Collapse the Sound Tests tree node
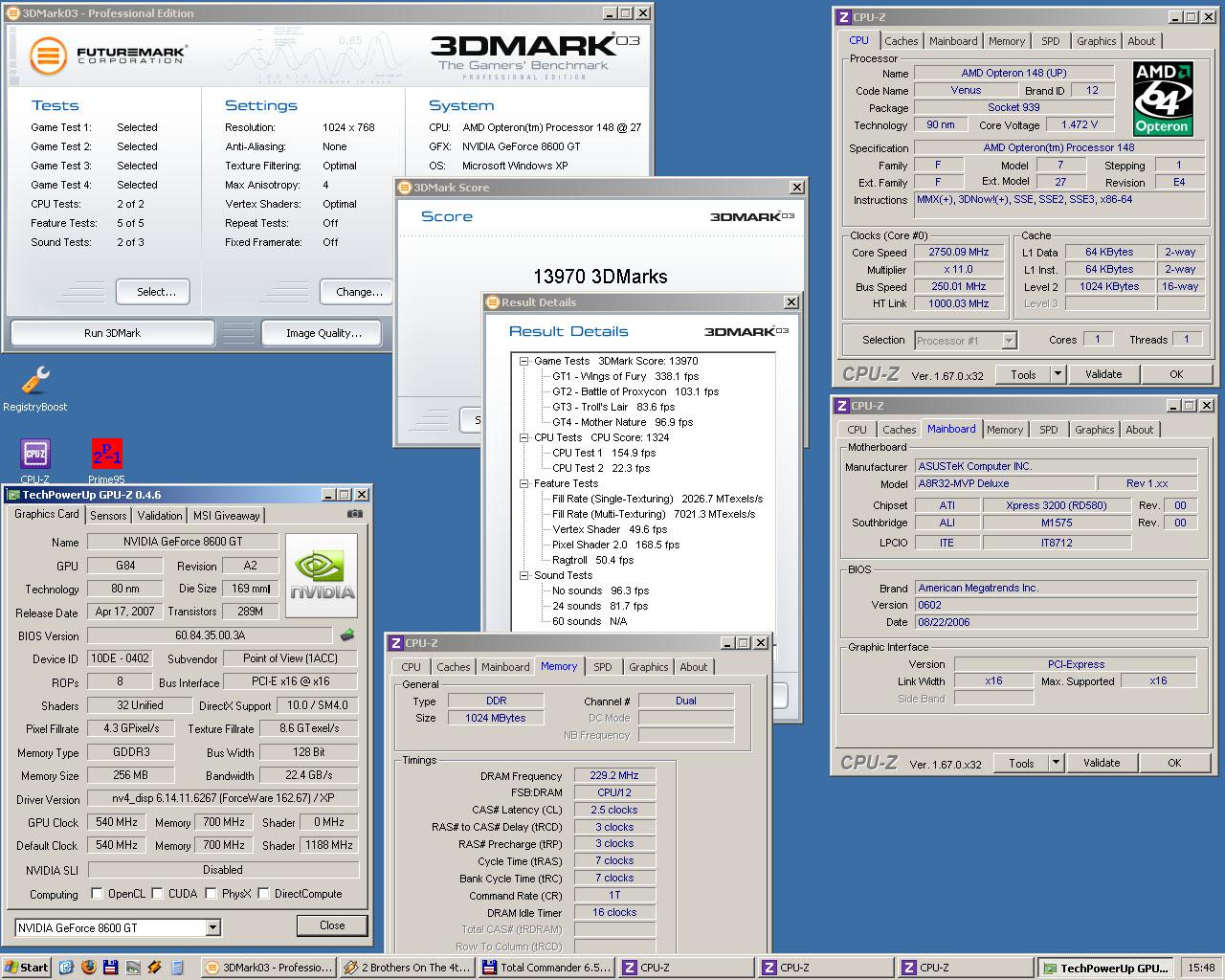Viewport: 1225px width, 980px height. [x=523, y=575]
